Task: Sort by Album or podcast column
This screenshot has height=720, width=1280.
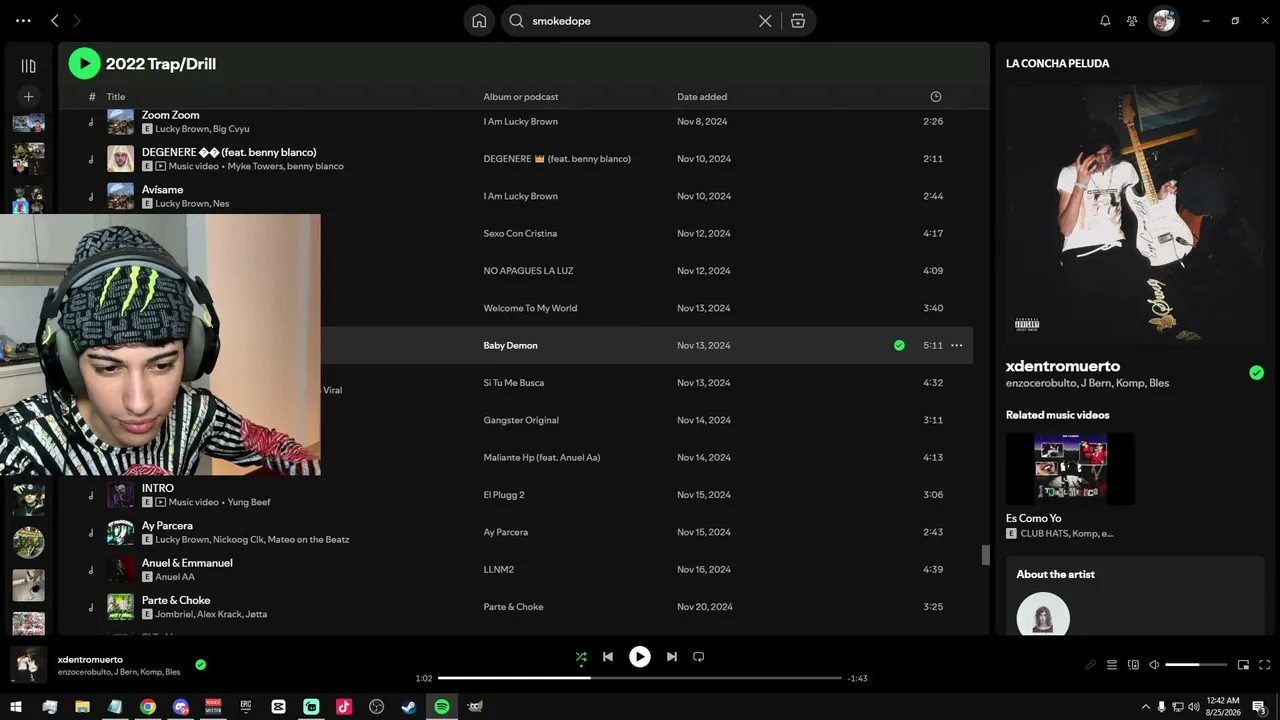Action: click(521, 97)
